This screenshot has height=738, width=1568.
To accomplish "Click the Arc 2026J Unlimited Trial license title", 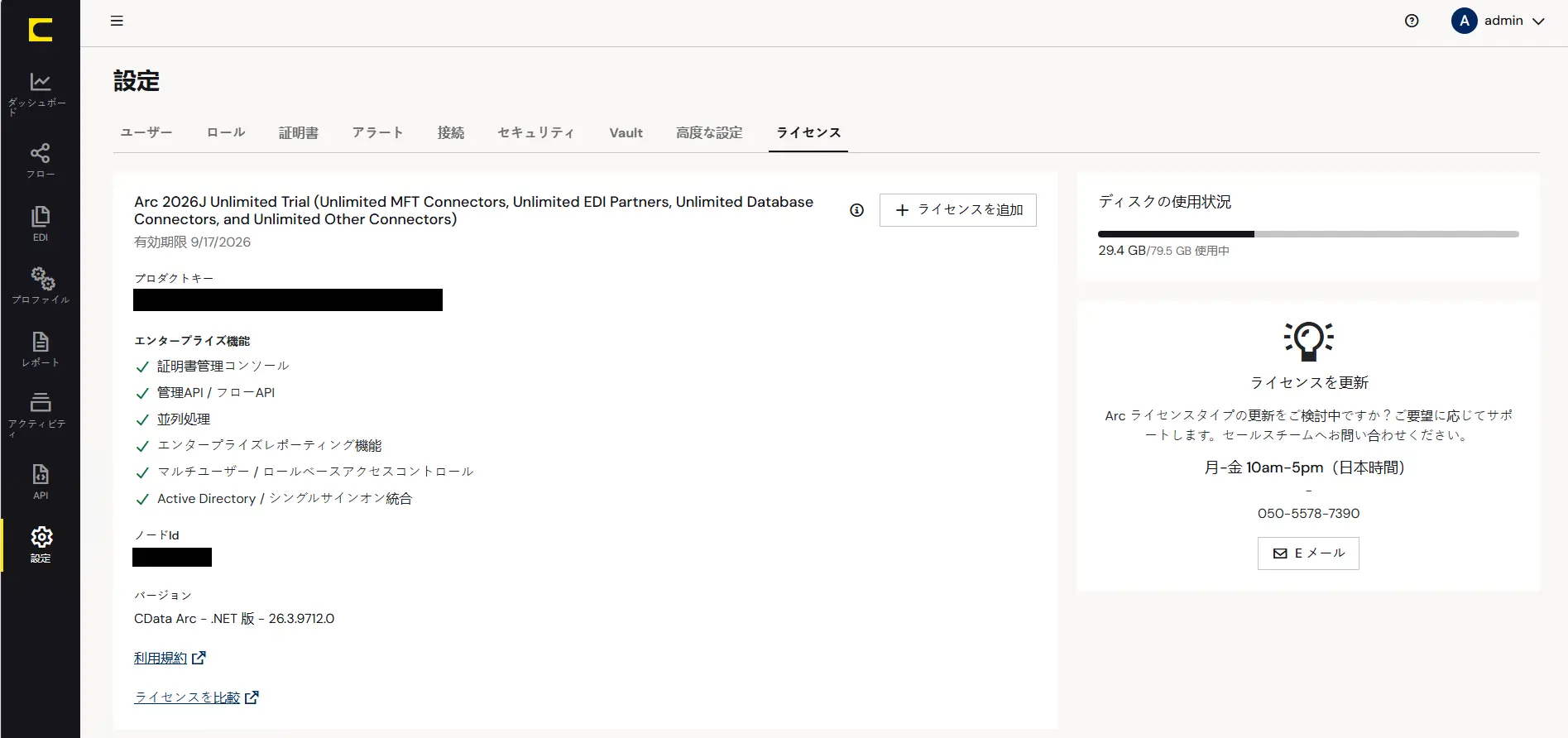I will pyautogui.click(x=473, y=210).
